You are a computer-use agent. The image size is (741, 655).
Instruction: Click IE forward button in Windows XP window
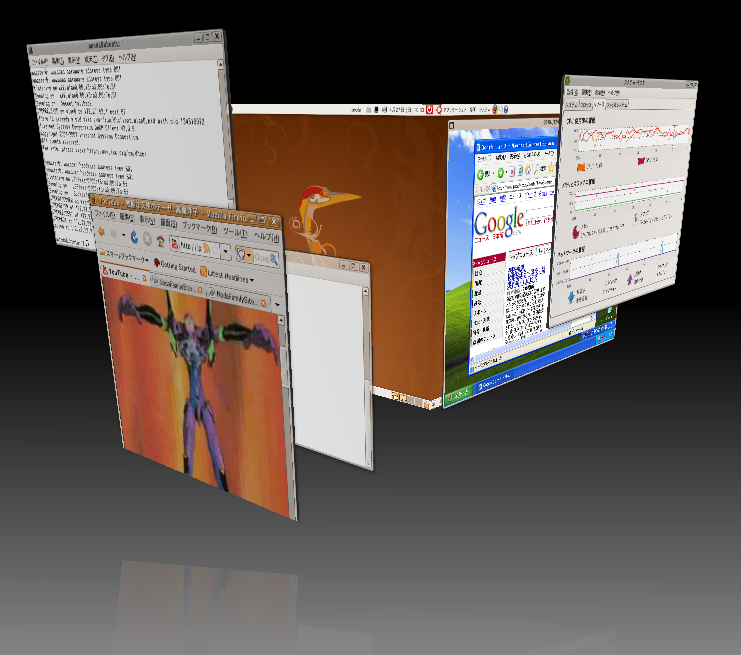pyautogui.click(x=500, y=172)
